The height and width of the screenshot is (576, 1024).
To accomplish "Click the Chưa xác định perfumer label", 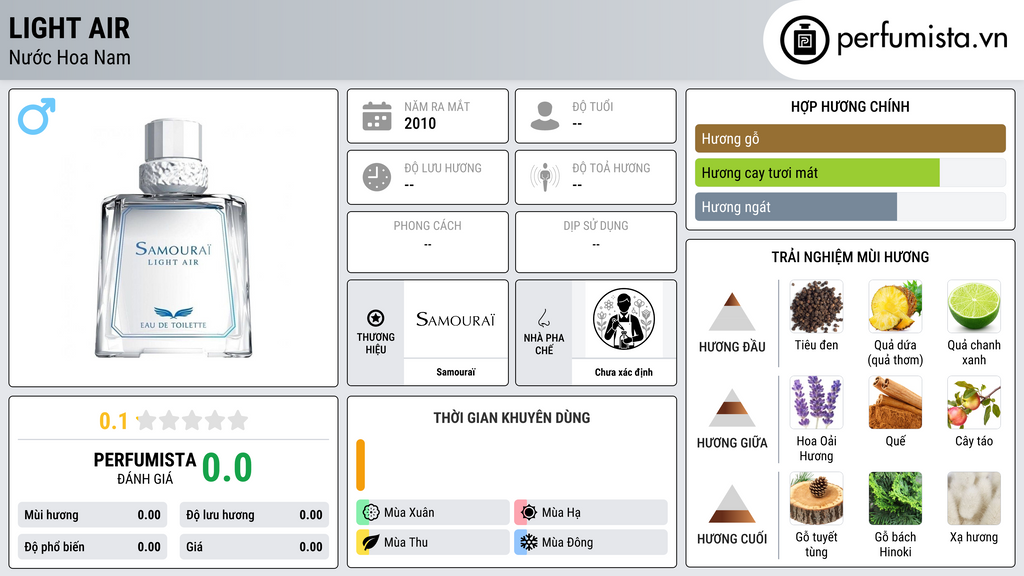I will [x=624, y=372].
